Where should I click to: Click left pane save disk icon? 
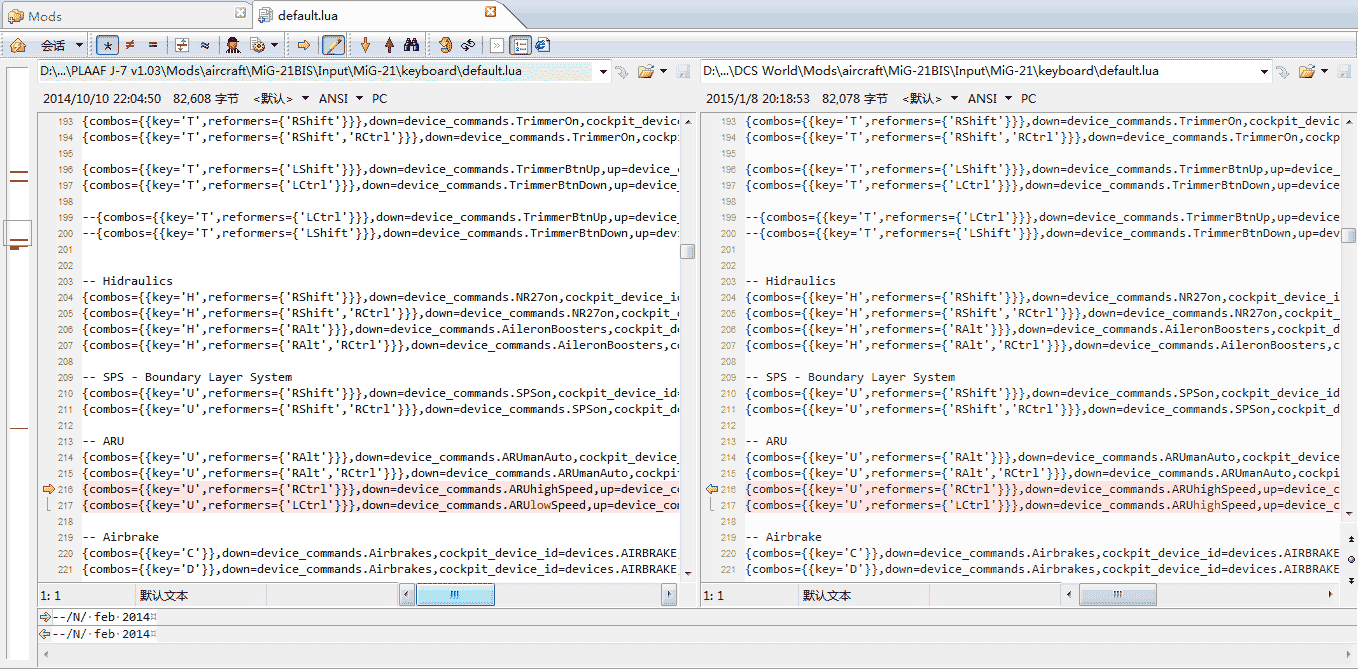685,71
